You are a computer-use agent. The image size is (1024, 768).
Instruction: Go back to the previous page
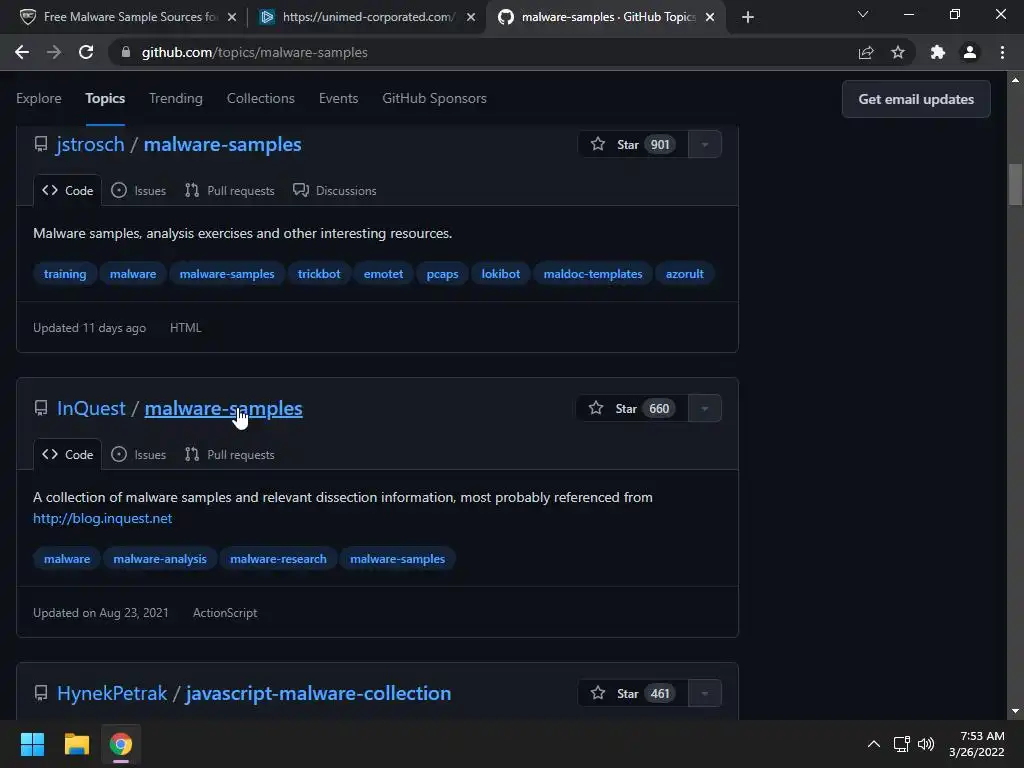(x=22, y=52)
